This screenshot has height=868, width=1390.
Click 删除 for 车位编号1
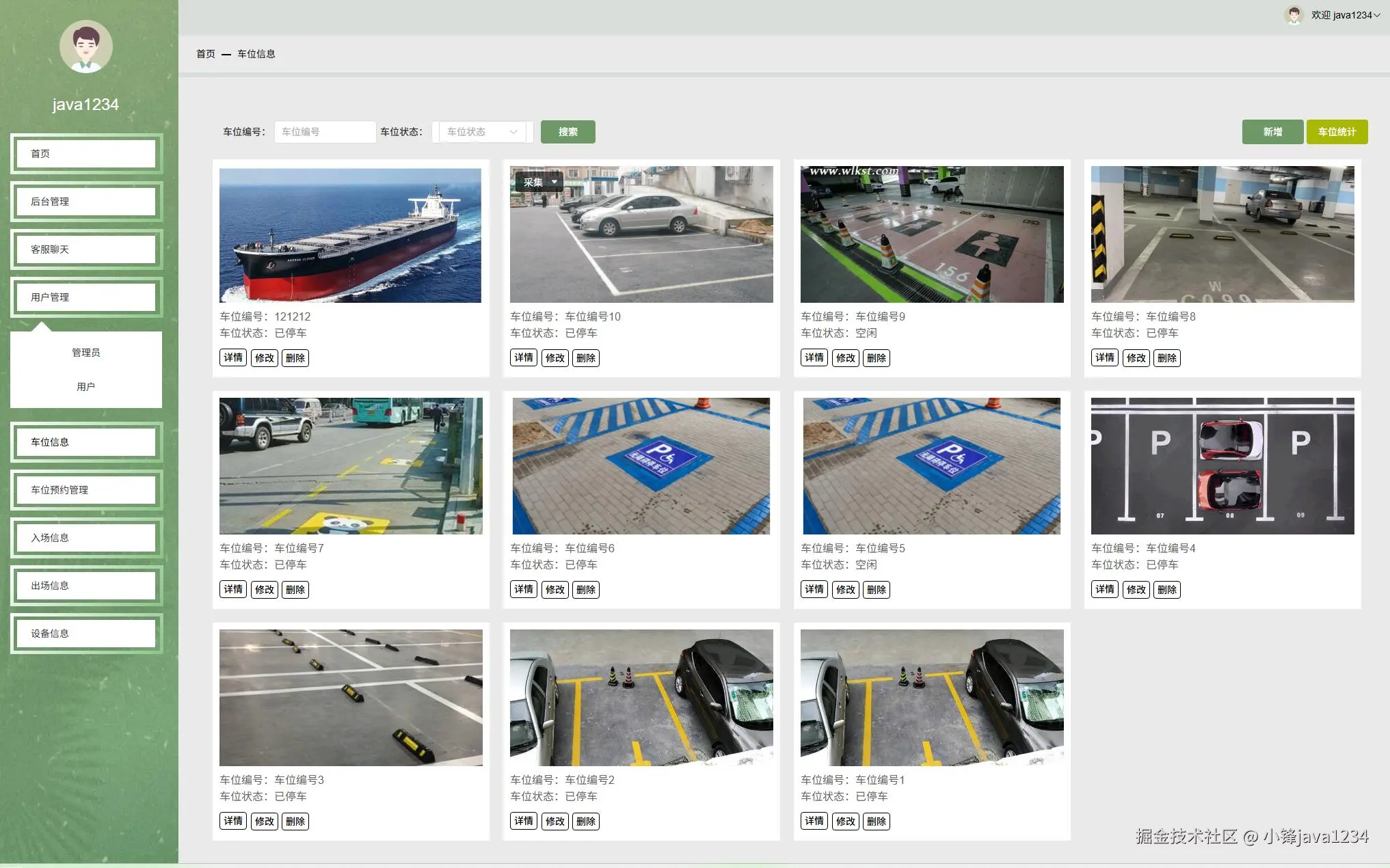(x=876, y=821)
